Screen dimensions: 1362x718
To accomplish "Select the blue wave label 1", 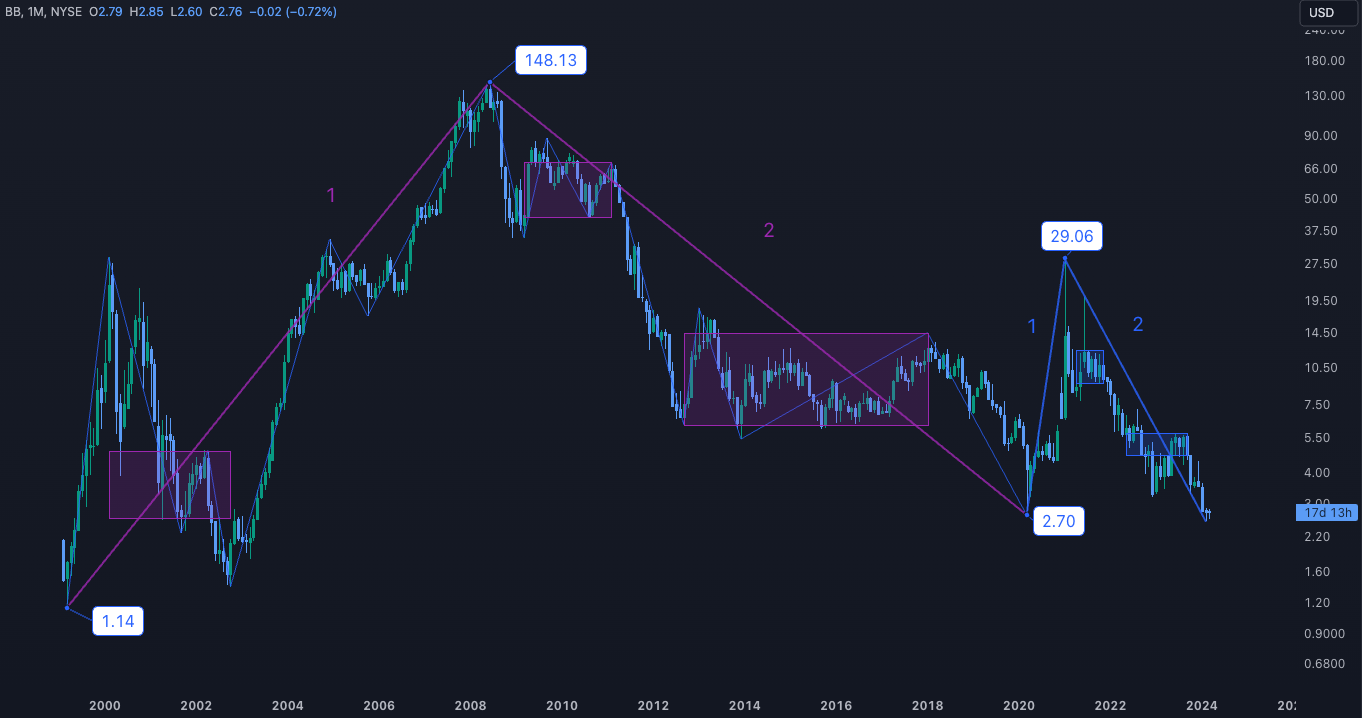I will [x=1032, y=325].
